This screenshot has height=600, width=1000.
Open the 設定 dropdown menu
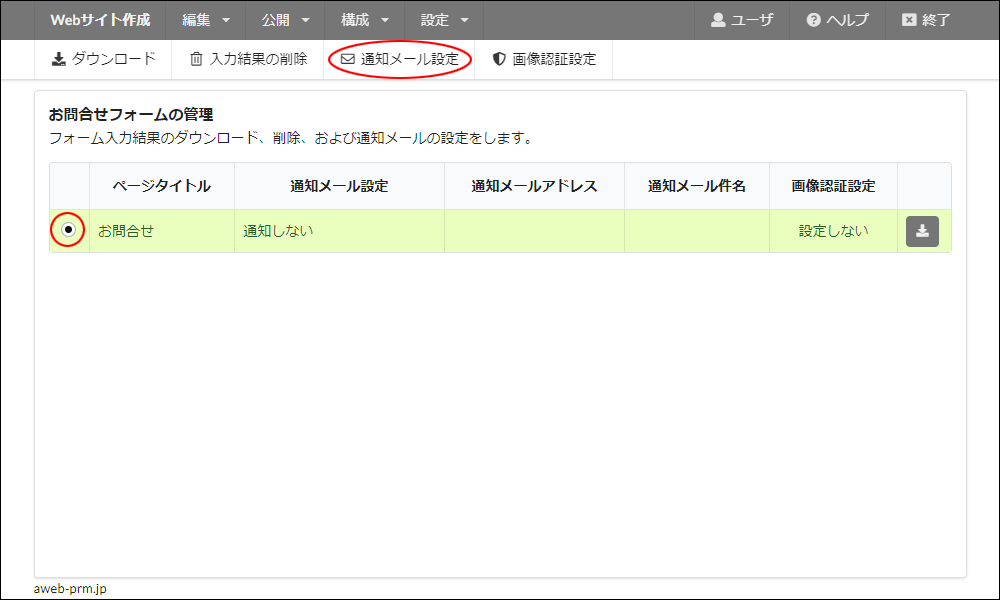coord(444,20)
